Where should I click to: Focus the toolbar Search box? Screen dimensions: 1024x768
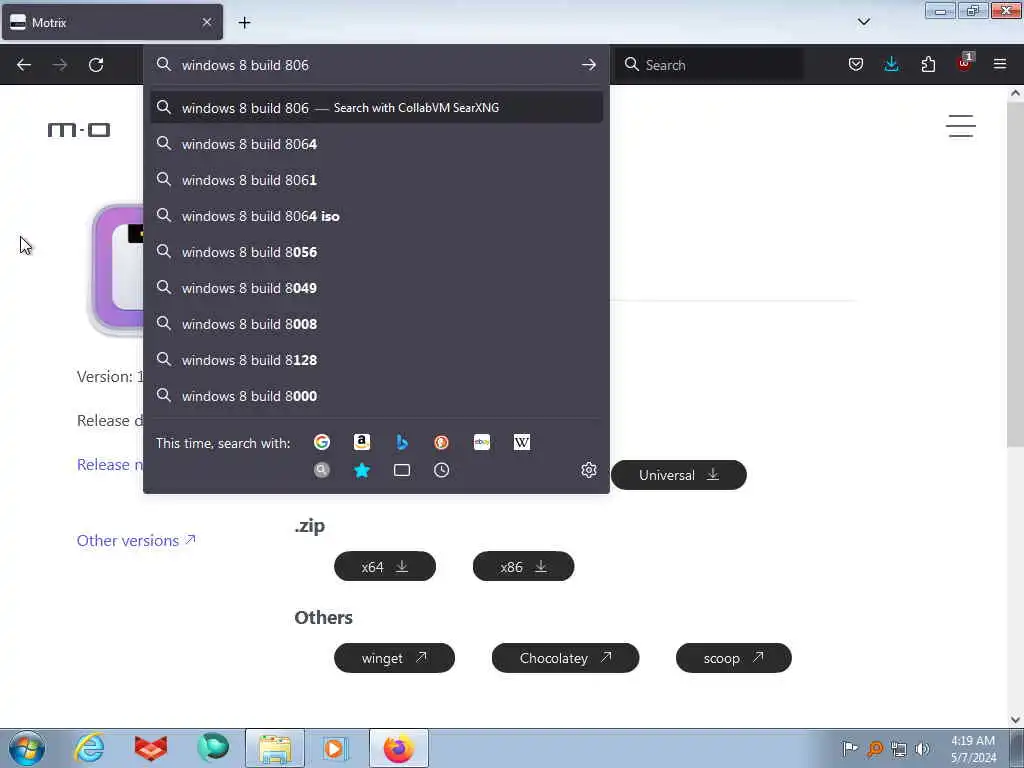click(x=709, y=65)
